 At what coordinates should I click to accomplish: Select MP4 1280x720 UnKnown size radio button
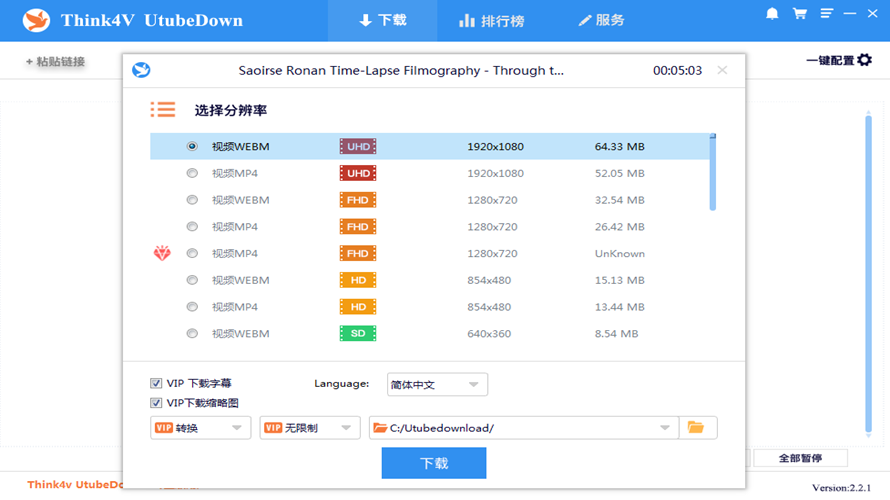coord(192,253)
